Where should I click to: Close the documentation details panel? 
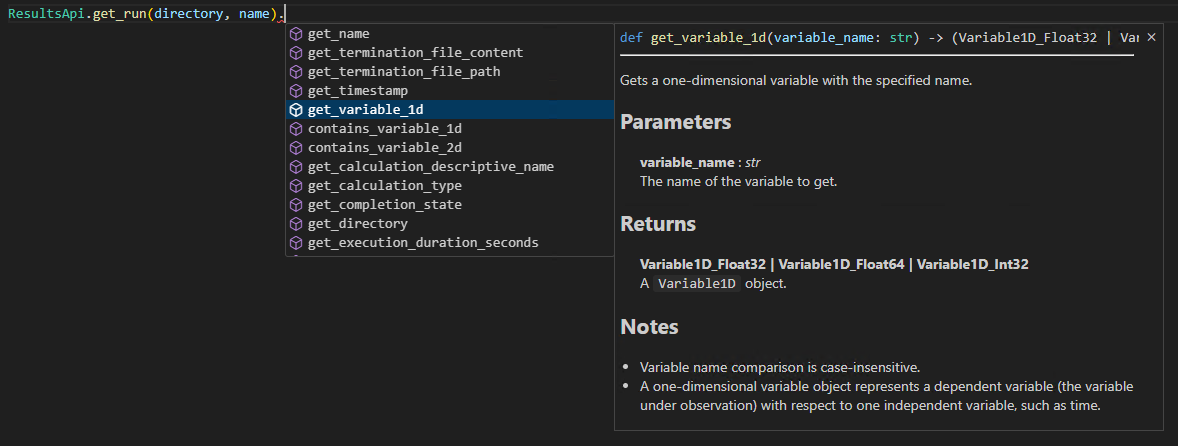(x=1151, y=37)
